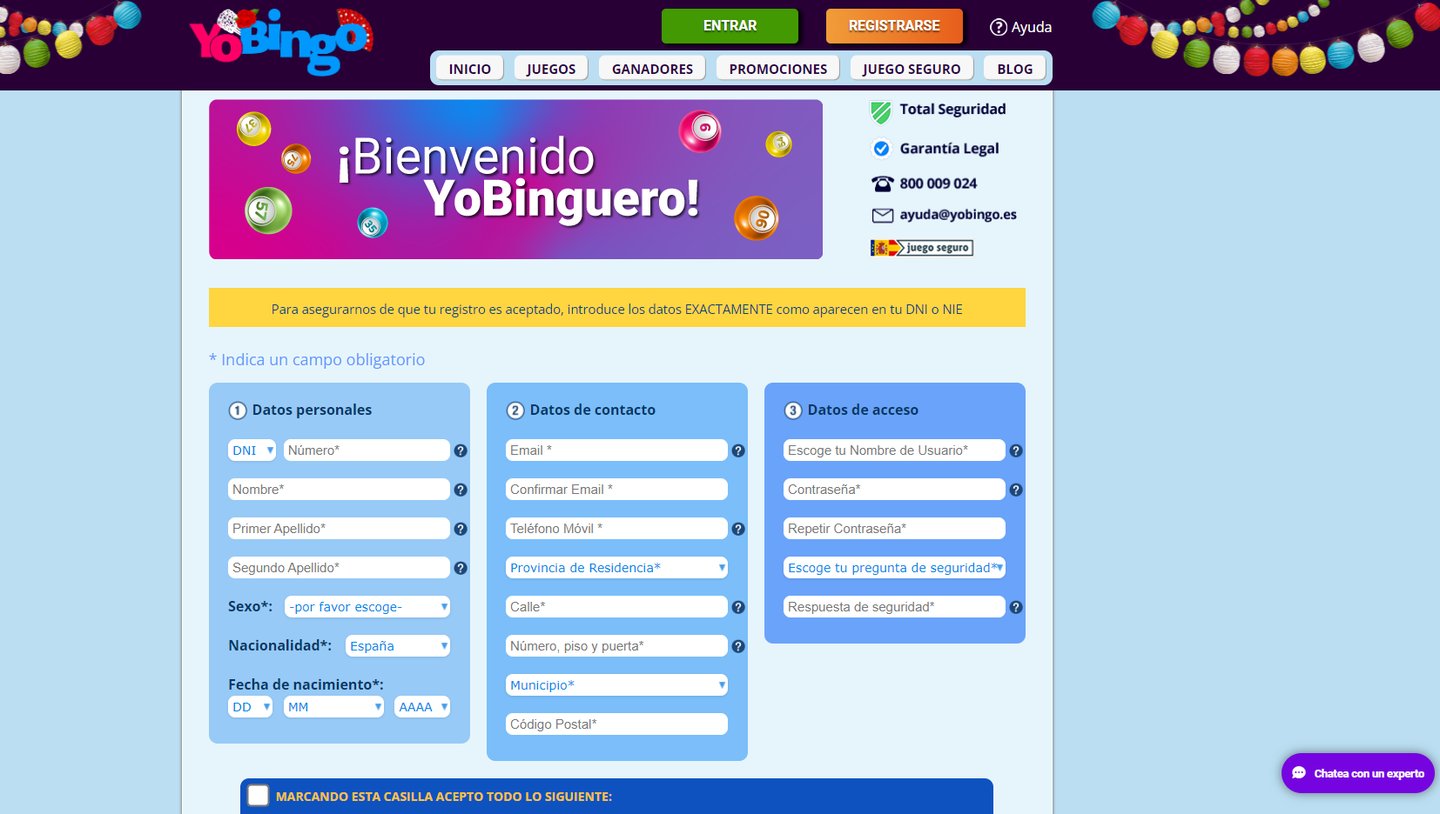Image resolution: width=1440 pixels, height=814 pixels.
Task: Open help icon beside Primer Apellido
Action: point(460,529)
